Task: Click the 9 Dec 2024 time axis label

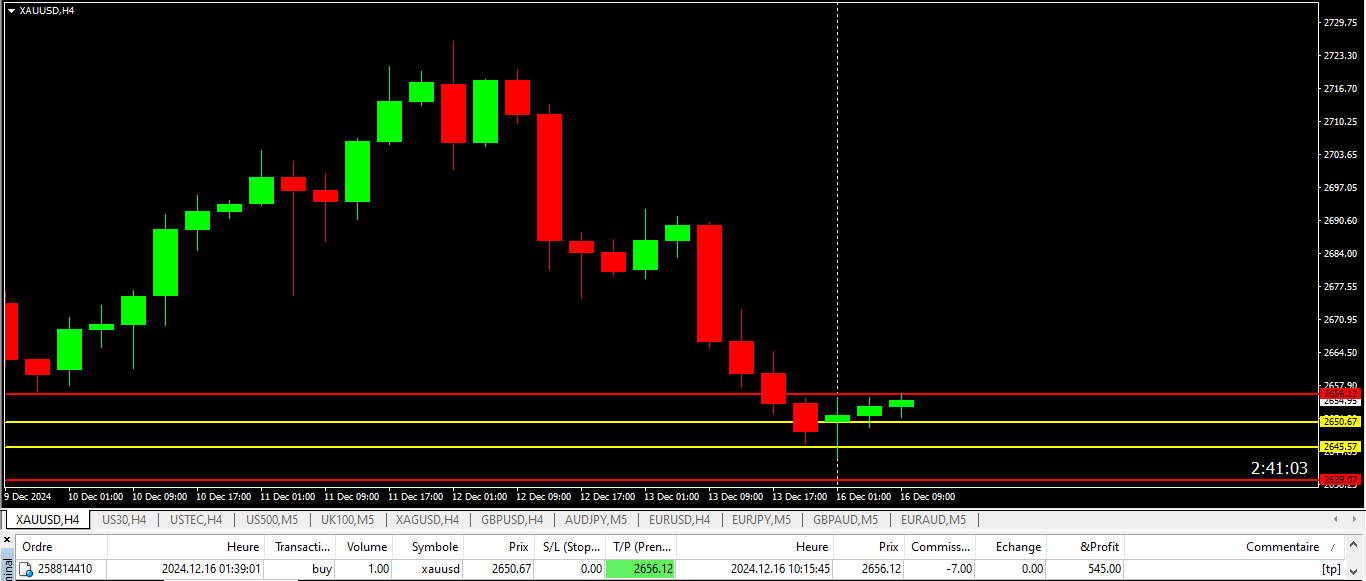Action: tap(28, 496)
